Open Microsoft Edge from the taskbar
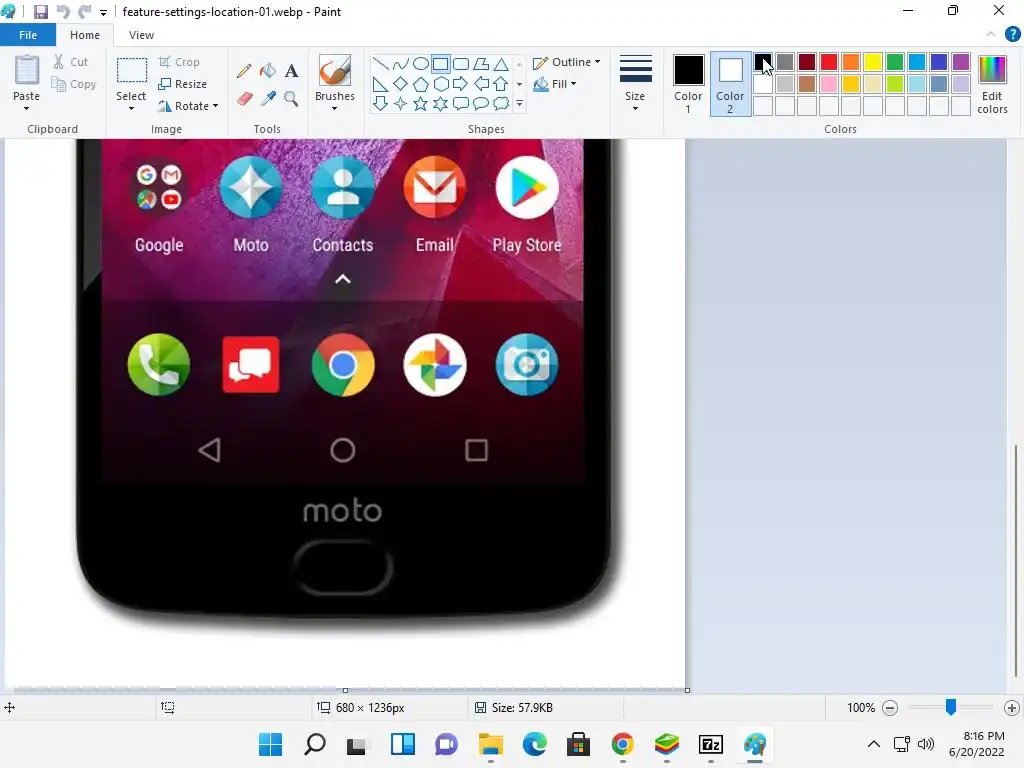Image resolution: width=1024 pixels, height=768 pixels. (x=534, y=744)
